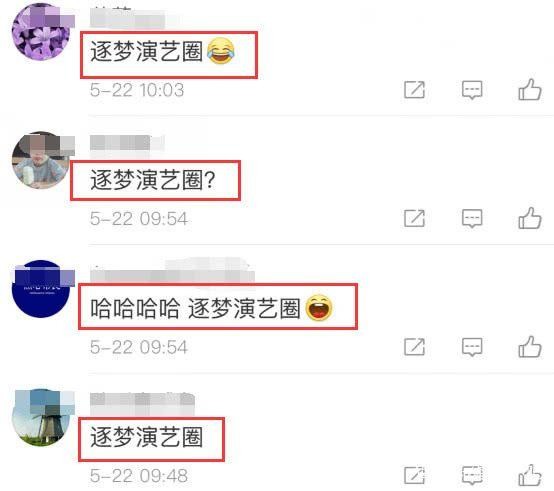This screenshot has width=554, height=491.
Task: Like the 5-22 09:48 comment
Action: click(530, 475)
